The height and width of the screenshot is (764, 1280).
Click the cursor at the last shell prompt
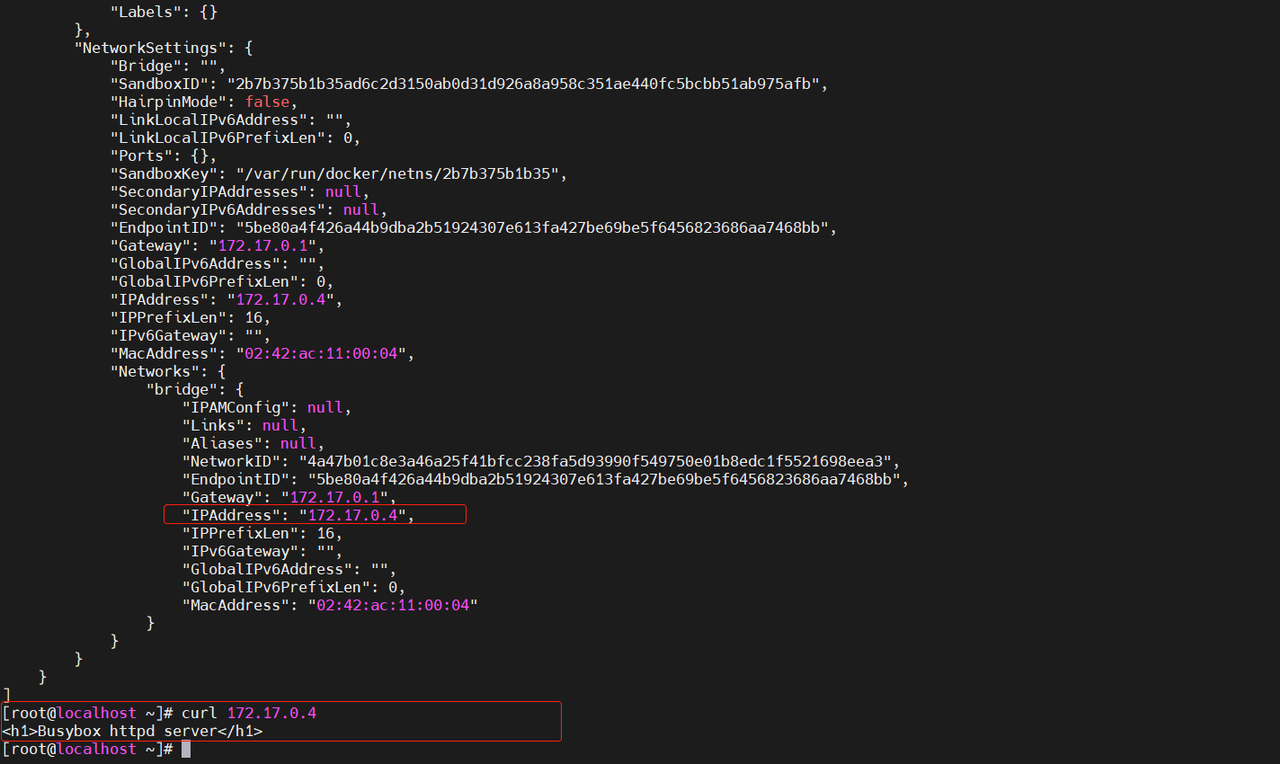[x=185, y=749]
